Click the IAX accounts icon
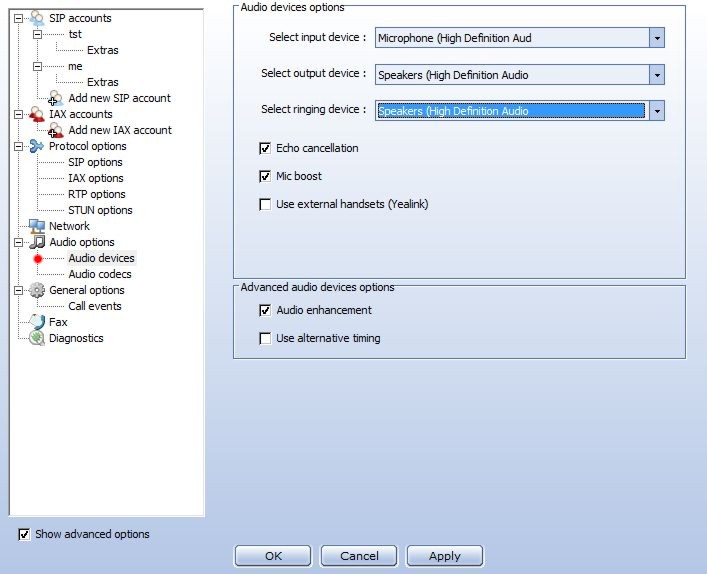The height and width of the screenshot is (574, 707). (x=37, y=114)
